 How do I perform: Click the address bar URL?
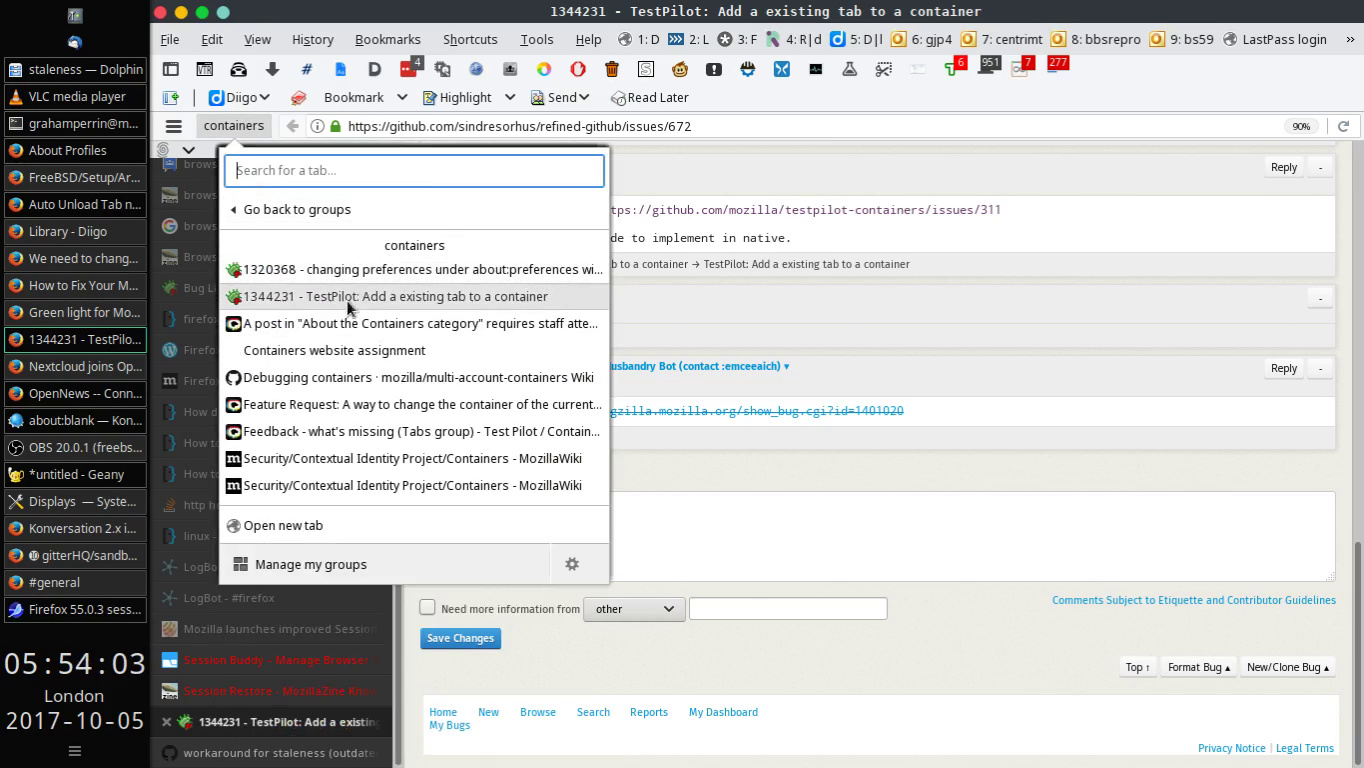click(520, 126)
